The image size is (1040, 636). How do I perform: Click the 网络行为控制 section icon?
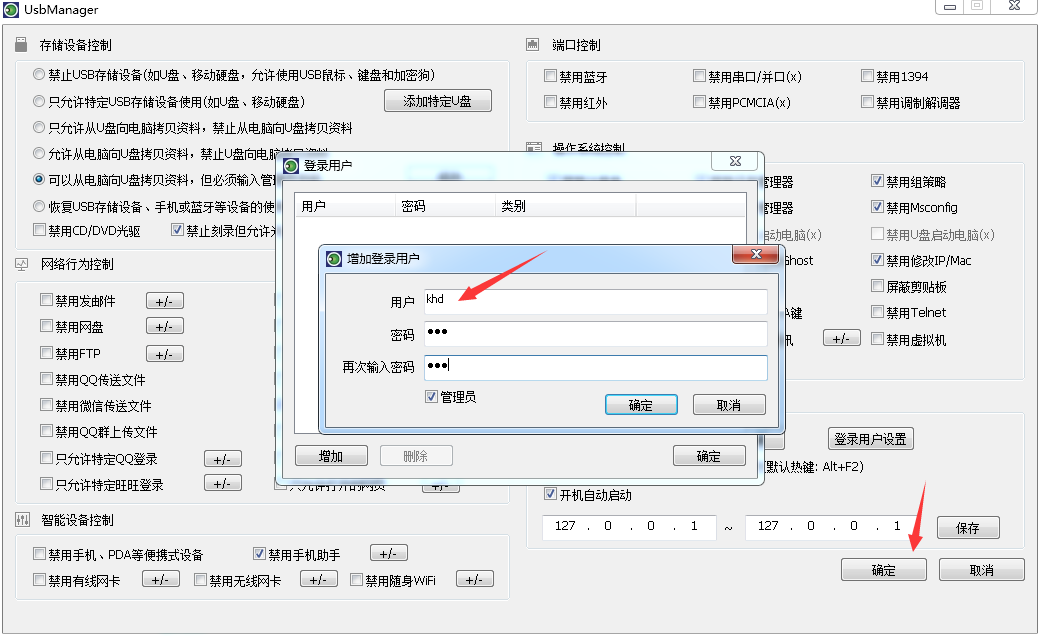point(19,264)
